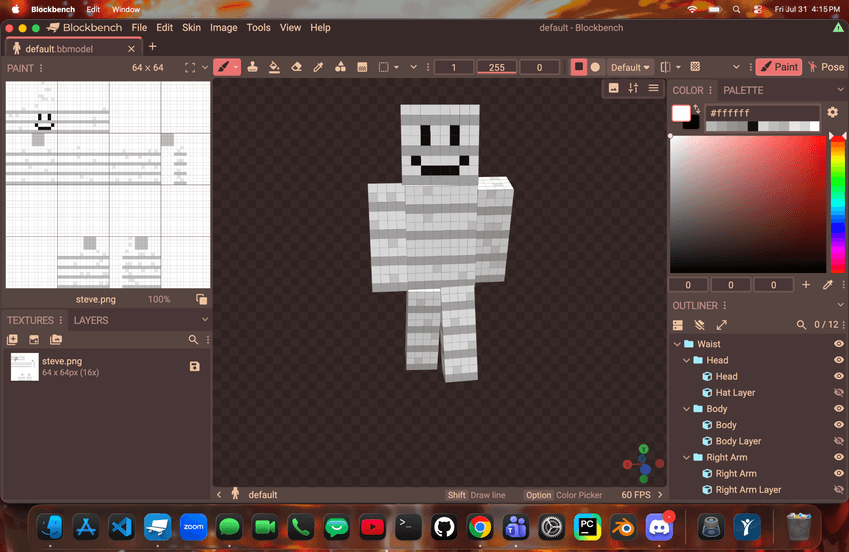This screenshot has height=552, width=849.
Task: Click the outliner expand arrows icon
Action: pyautogui.click(x=721, y=325)
